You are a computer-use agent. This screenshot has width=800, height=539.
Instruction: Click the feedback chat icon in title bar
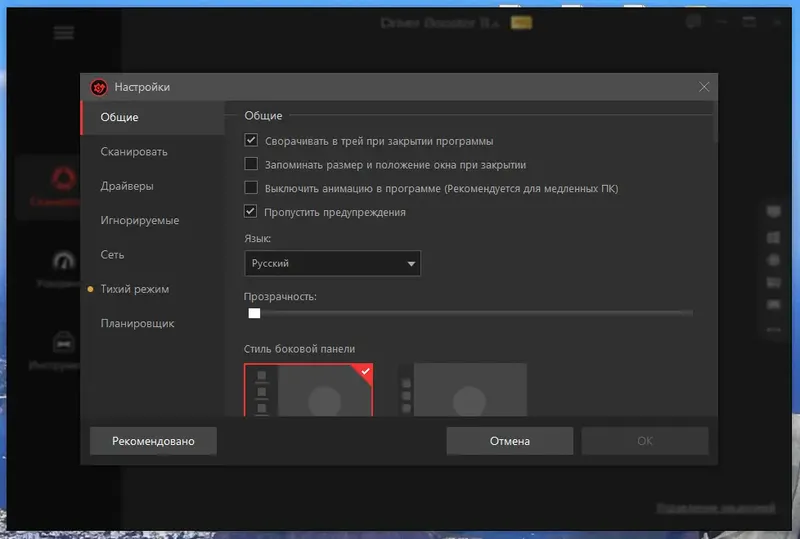tap(693, 22)
